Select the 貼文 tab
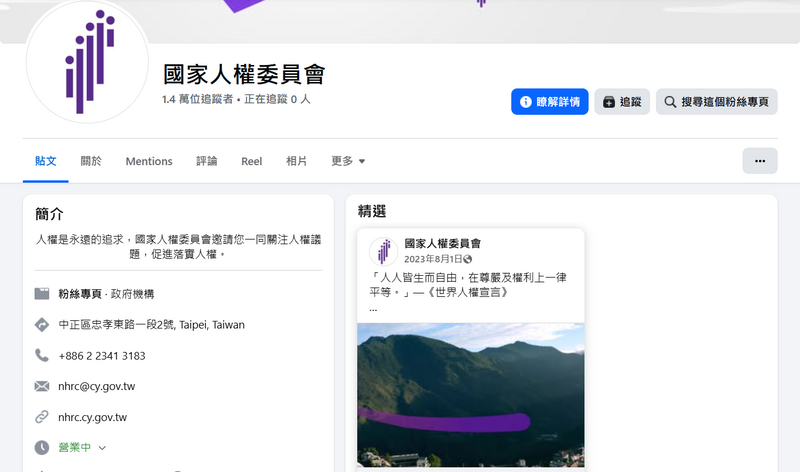The width and height of the screenshot is (800, 472). pyautogui.click(x=45, y=161)
